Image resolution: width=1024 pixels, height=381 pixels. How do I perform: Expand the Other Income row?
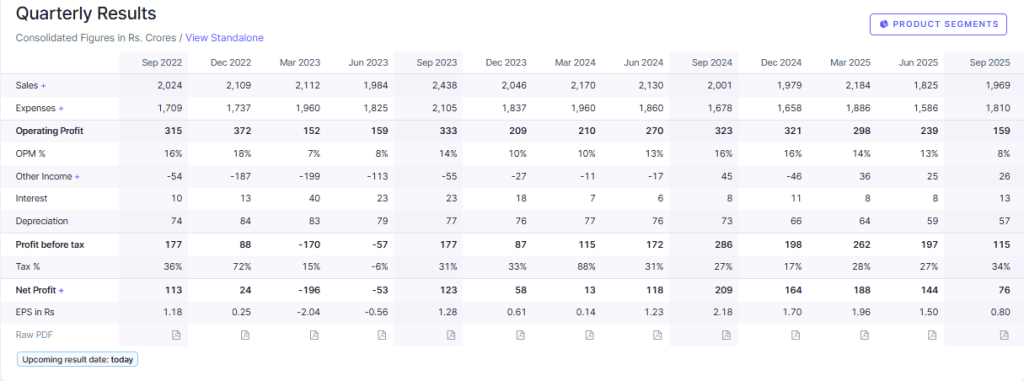(x=77, y=176)
